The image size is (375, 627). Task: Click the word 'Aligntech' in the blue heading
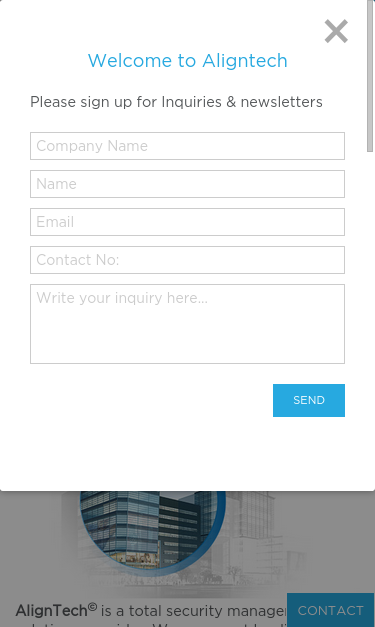pos(245,61)
